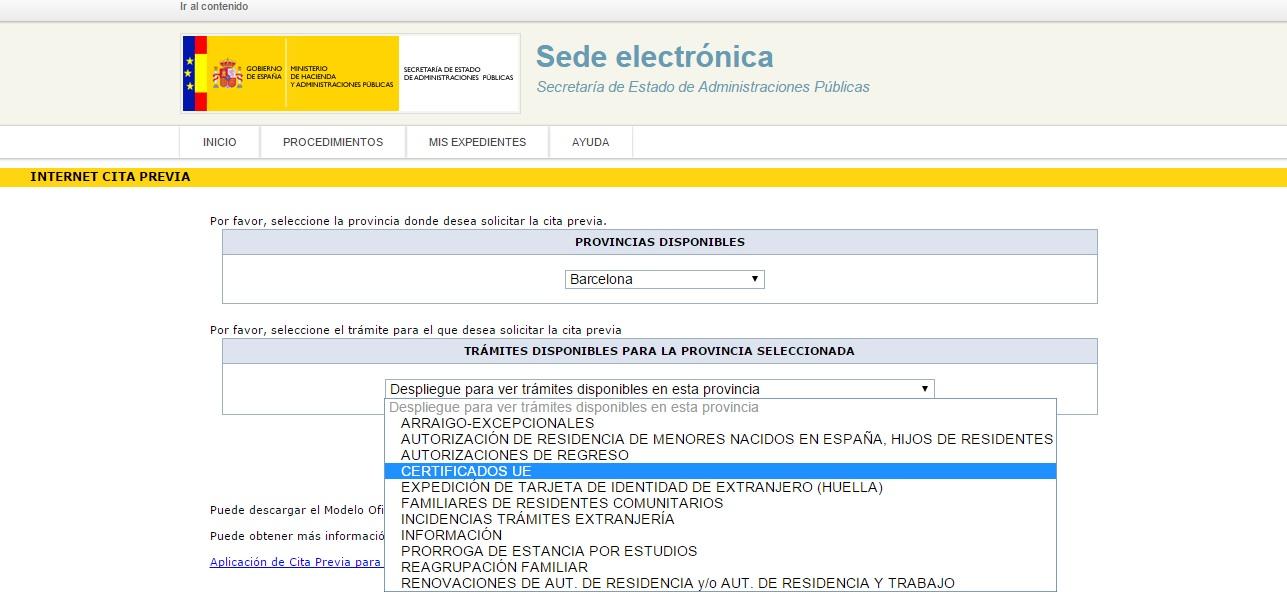The width and height of the screenshot is (1287, 613).
Task: Click the AYUDA menu item
Action: [x=590, y=142]
